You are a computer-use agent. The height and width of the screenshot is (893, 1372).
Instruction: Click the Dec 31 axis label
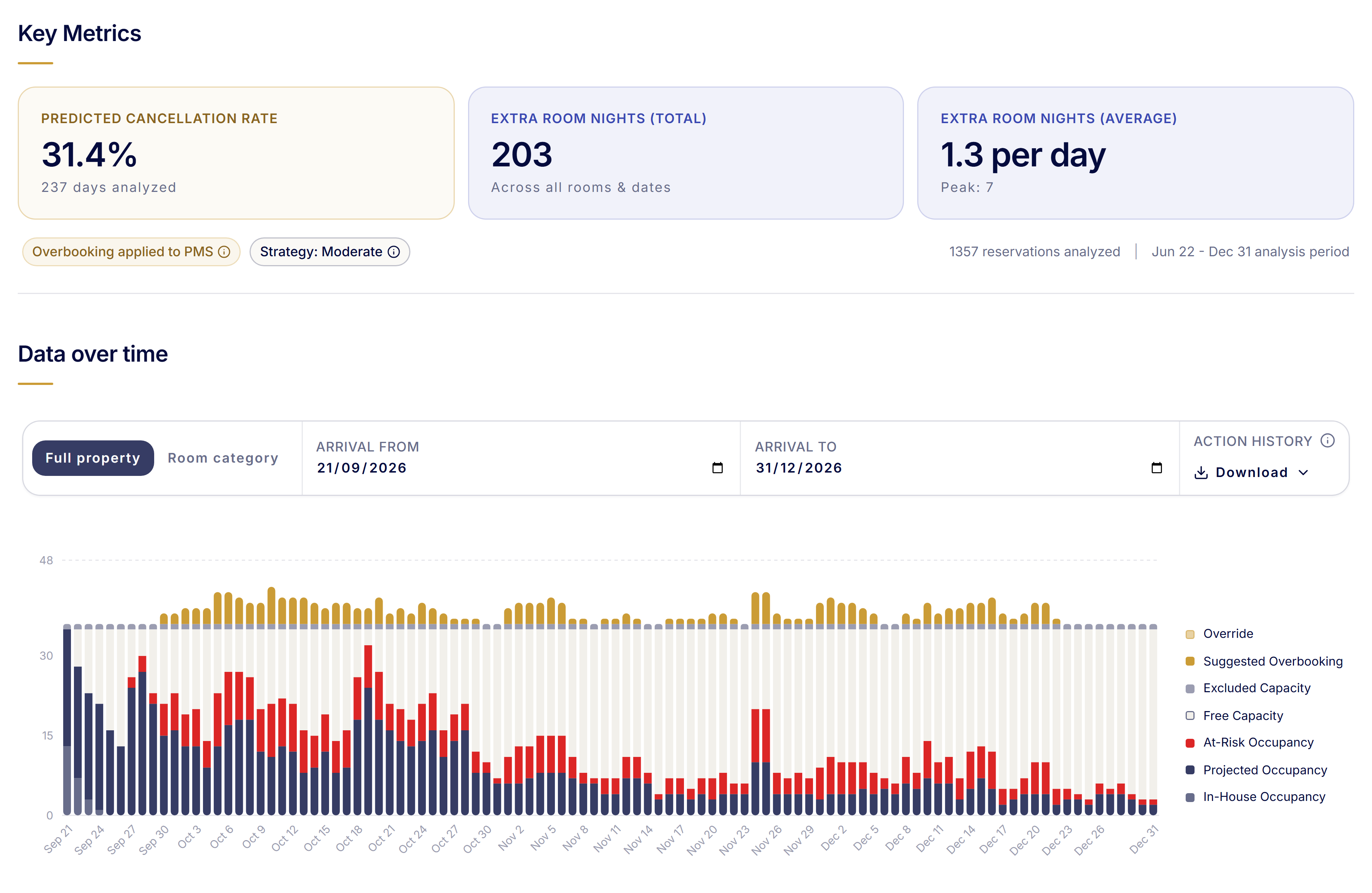point(1144,839)
